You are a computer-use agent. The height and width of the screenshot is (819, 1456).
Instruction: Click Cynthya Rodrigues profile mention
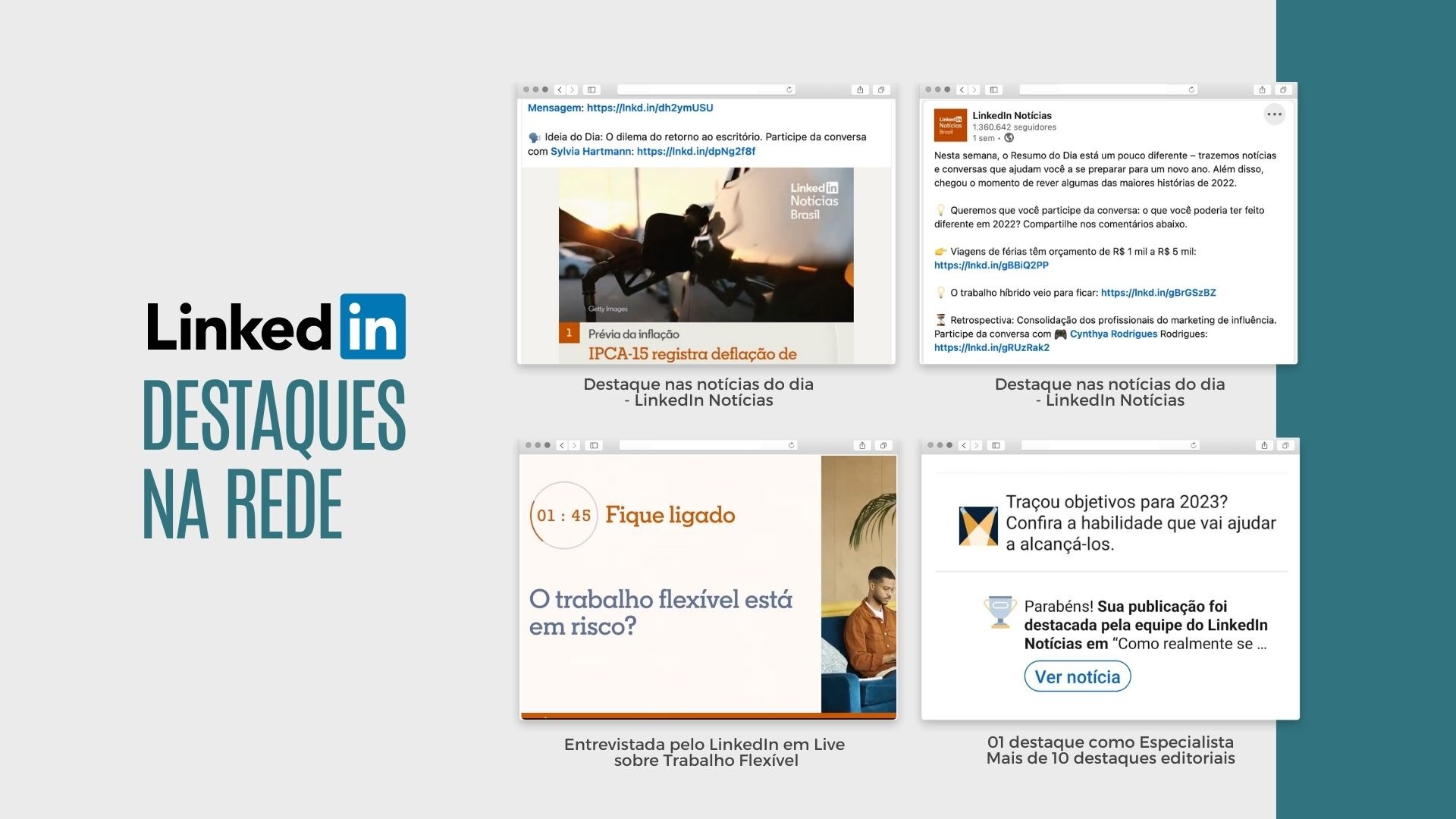coord(1113,334)
